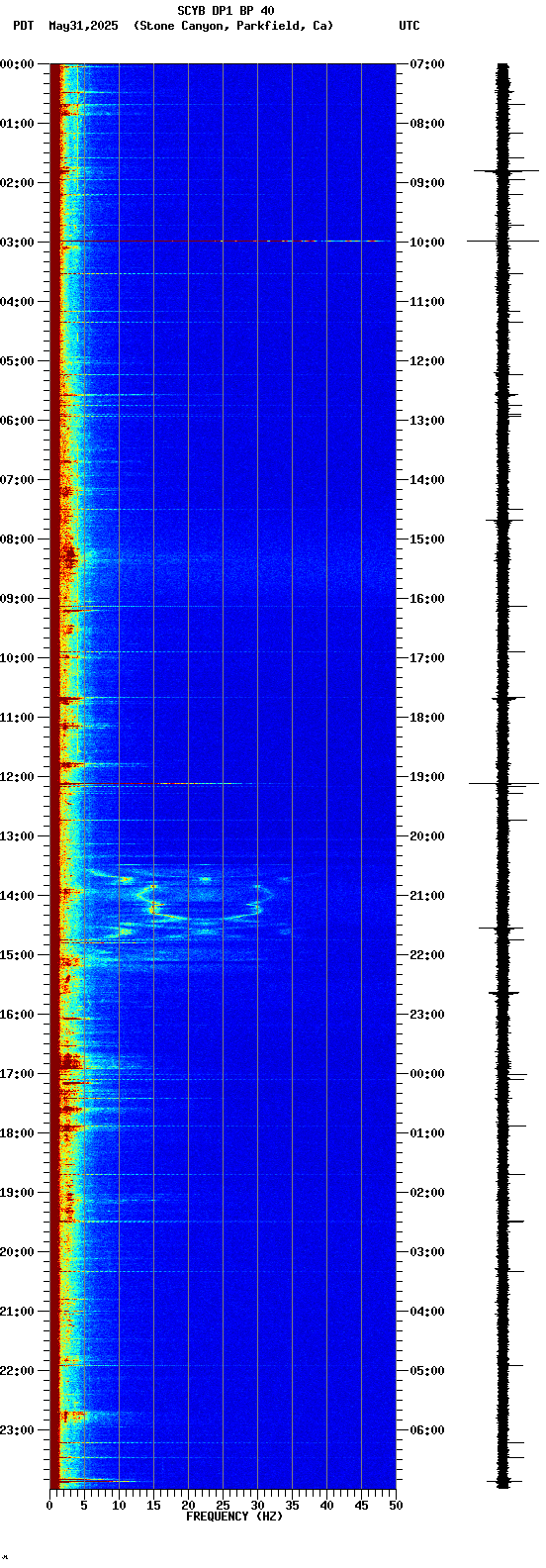Viewport: 546px width, 1568px height.
Task: Click the UTC time label 10:00
Action: click(x=427, y=243)
